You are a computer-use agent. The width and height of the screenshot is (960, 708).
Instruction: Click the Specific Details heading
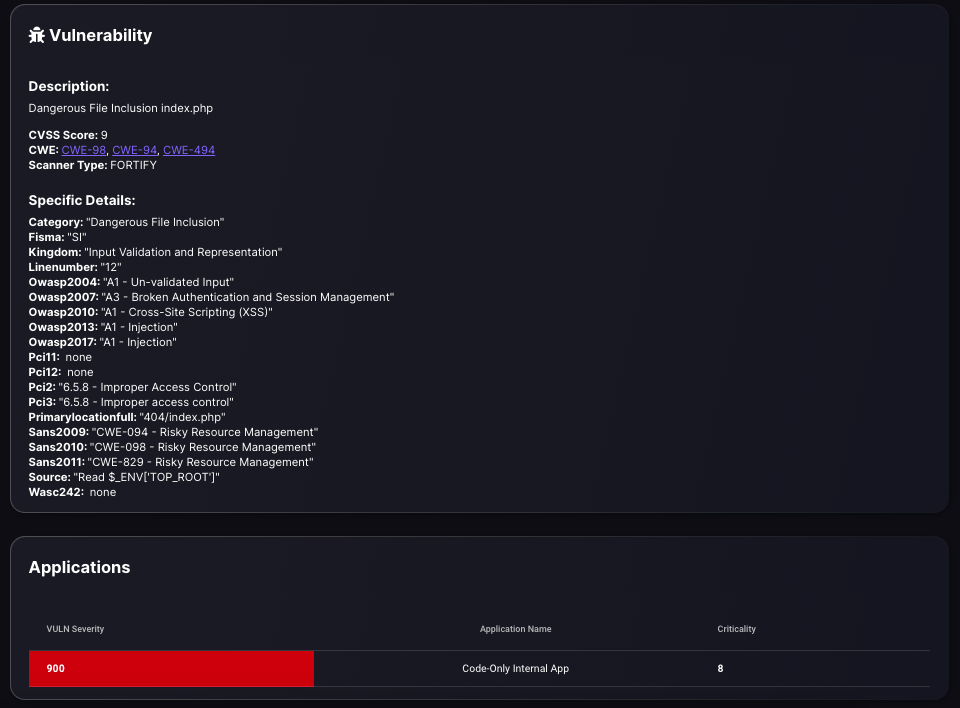[x=82, y=200]
